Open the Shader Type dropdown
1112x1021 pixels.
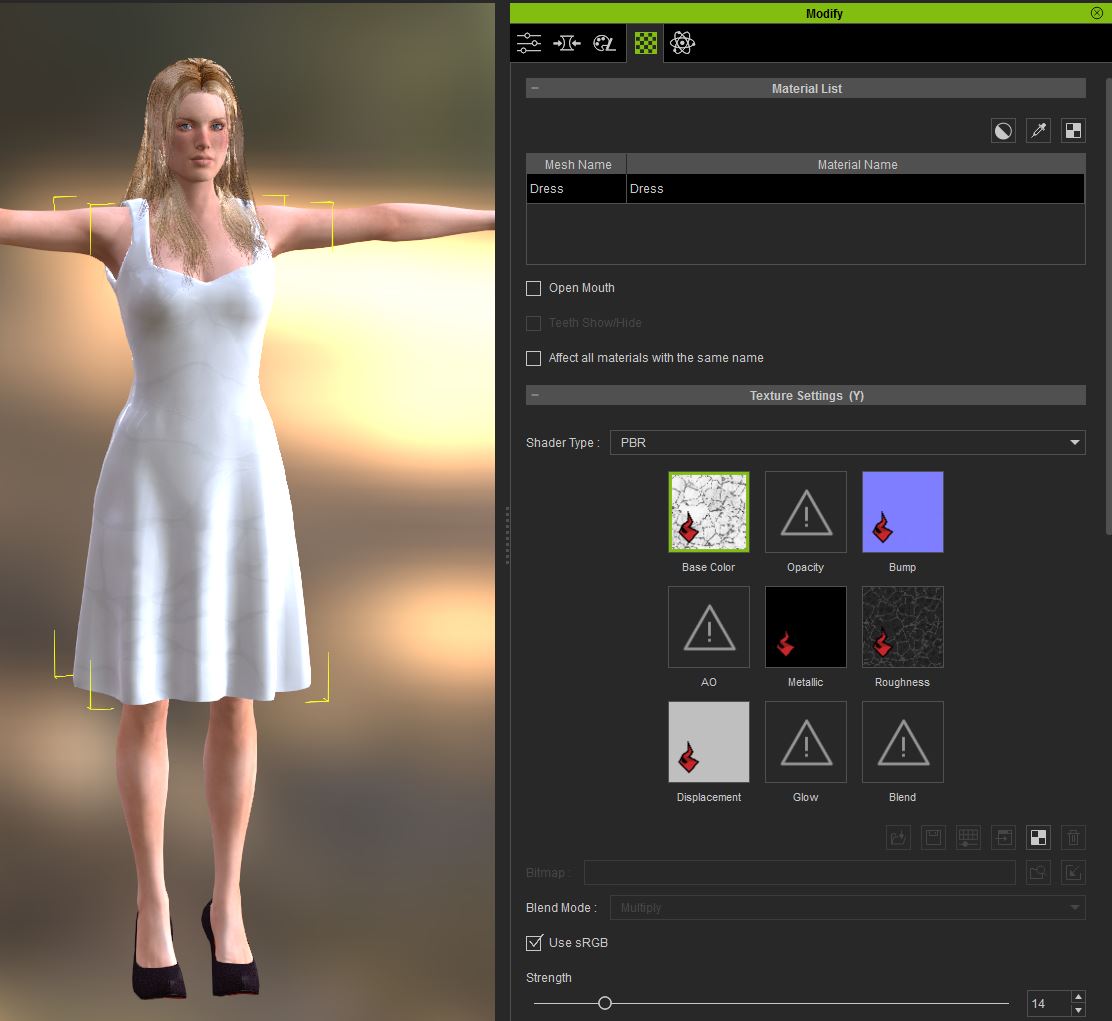pyautogui.click(x=846, y=442)
